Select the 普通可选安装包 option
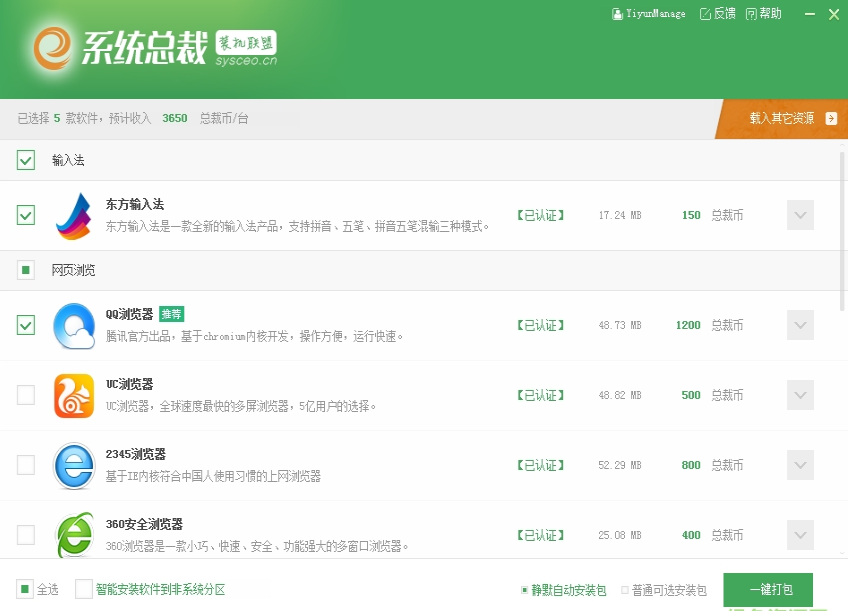The height and width of the screenshot is (611, 850). pyautogui.click(x=664, y=590)
